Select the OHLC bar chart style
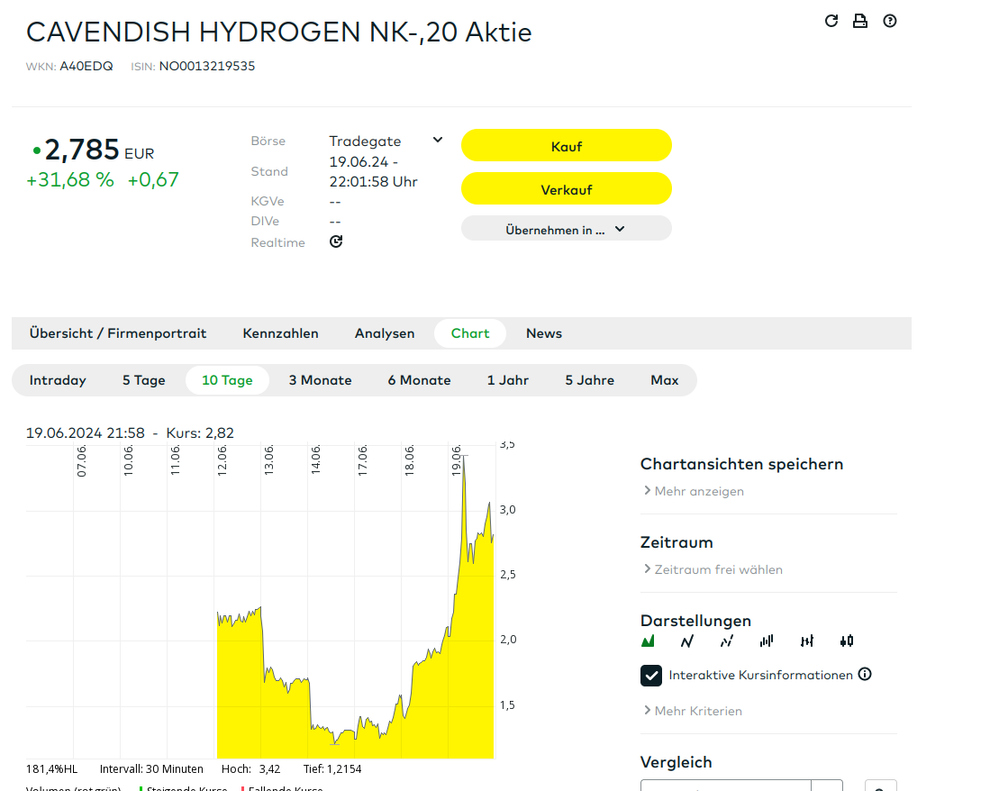Screen dimensions: 999x791 tap(807, 641)
